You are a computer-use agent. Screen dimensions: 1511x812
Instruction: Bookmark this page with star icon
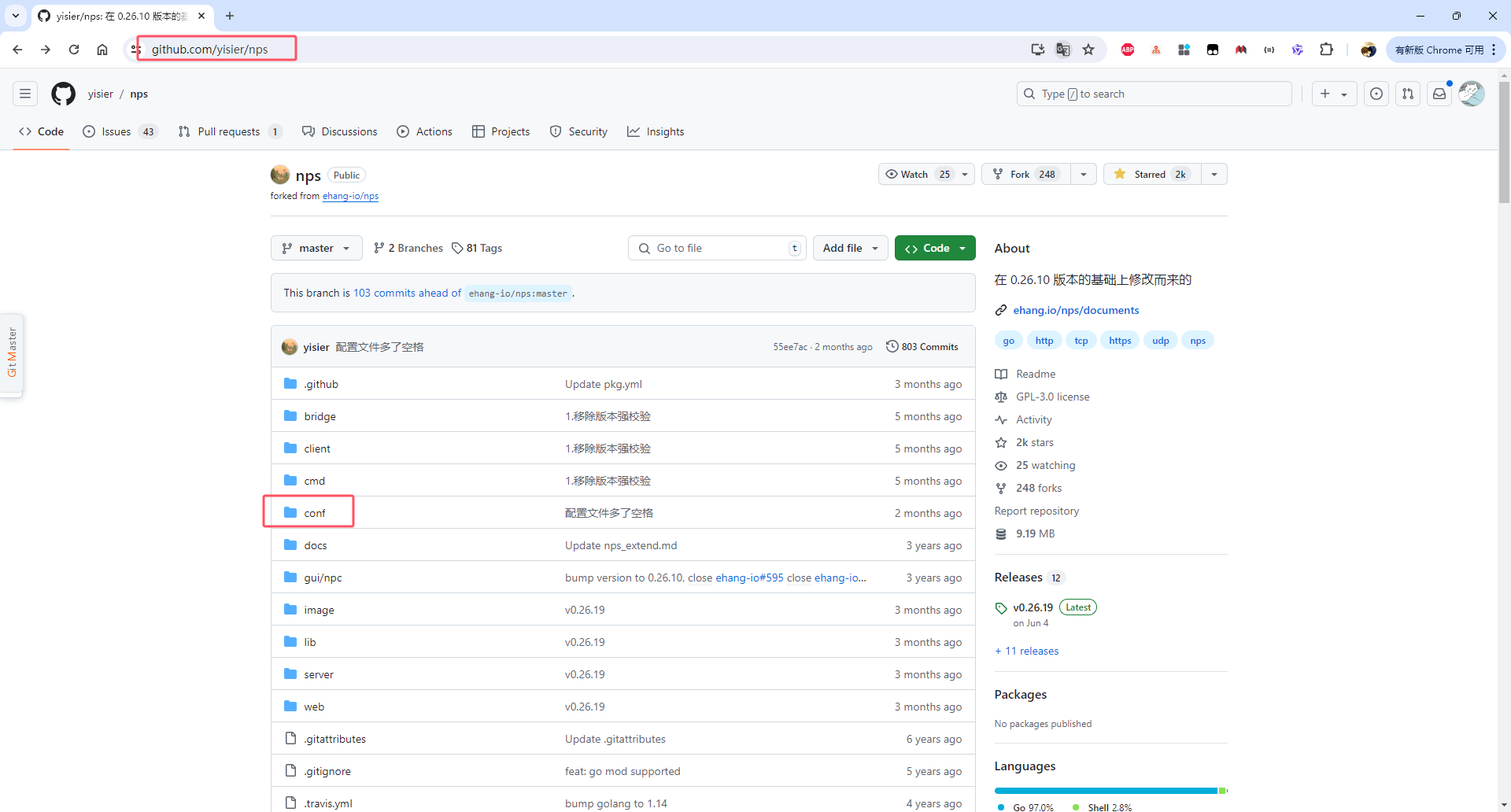(x=1088, y=50)
